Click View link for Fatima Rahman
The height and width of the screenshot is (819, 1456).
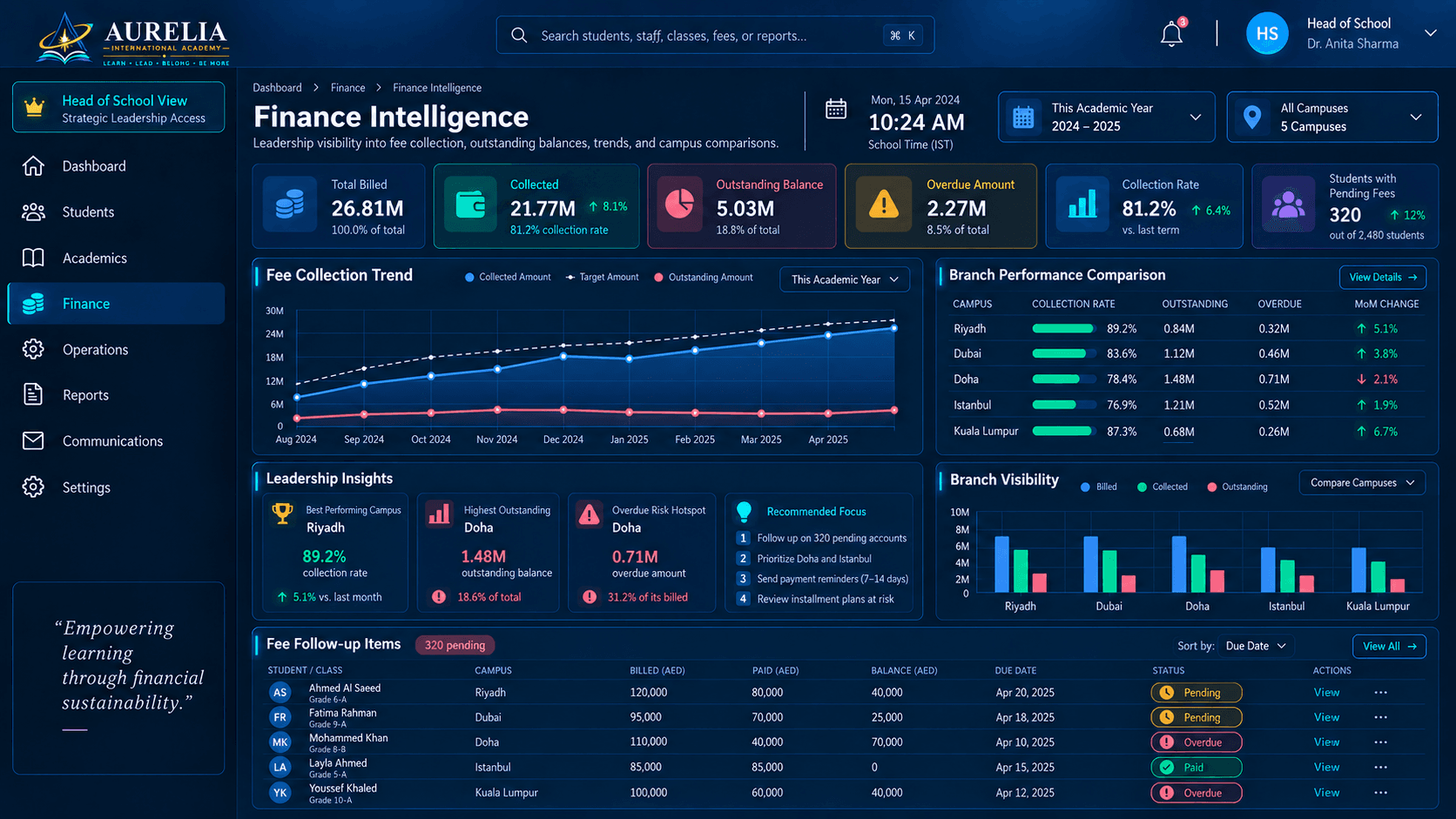tap(1326, 717)
